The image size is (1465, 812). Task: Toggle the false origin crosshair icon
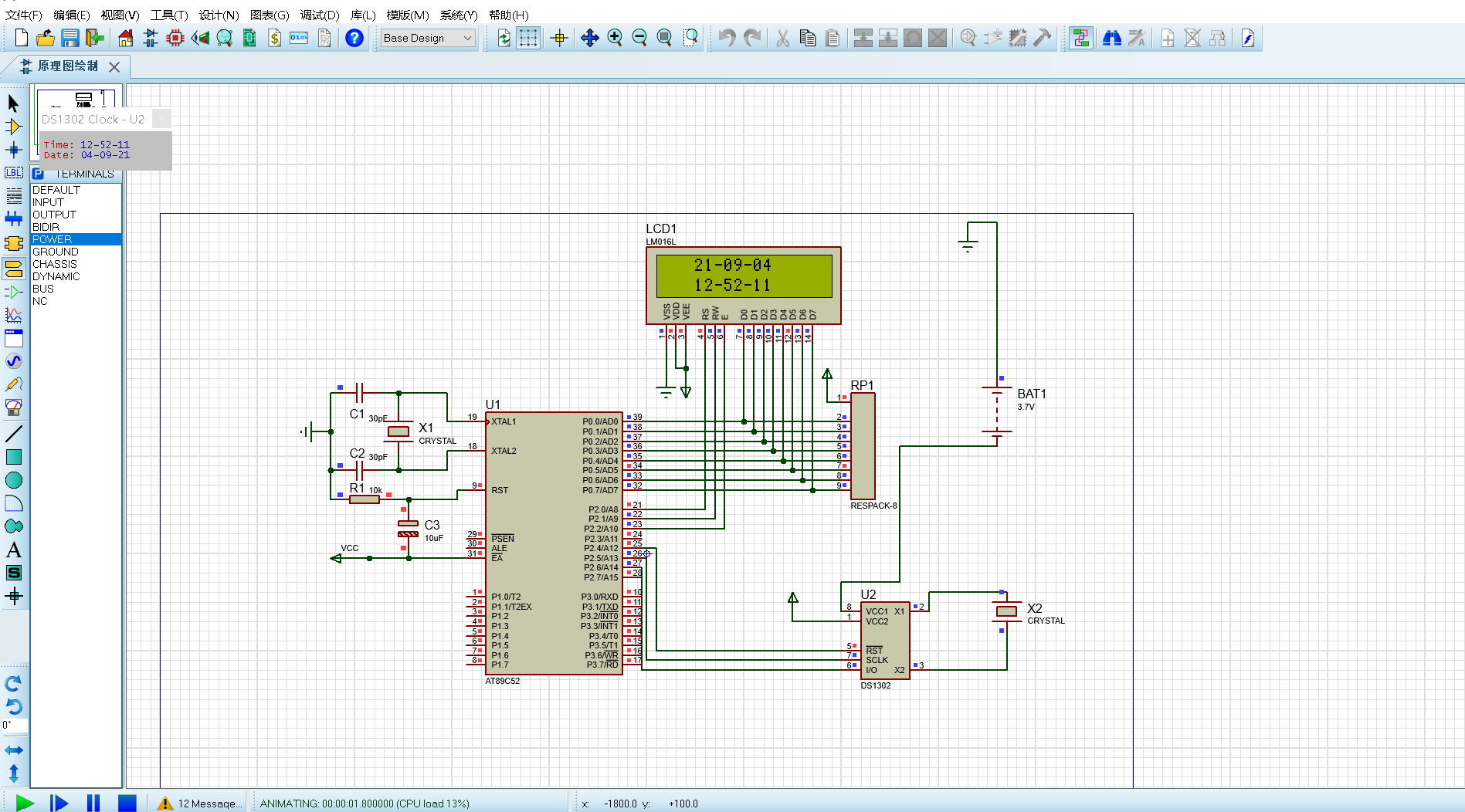(x=559, y=38)
